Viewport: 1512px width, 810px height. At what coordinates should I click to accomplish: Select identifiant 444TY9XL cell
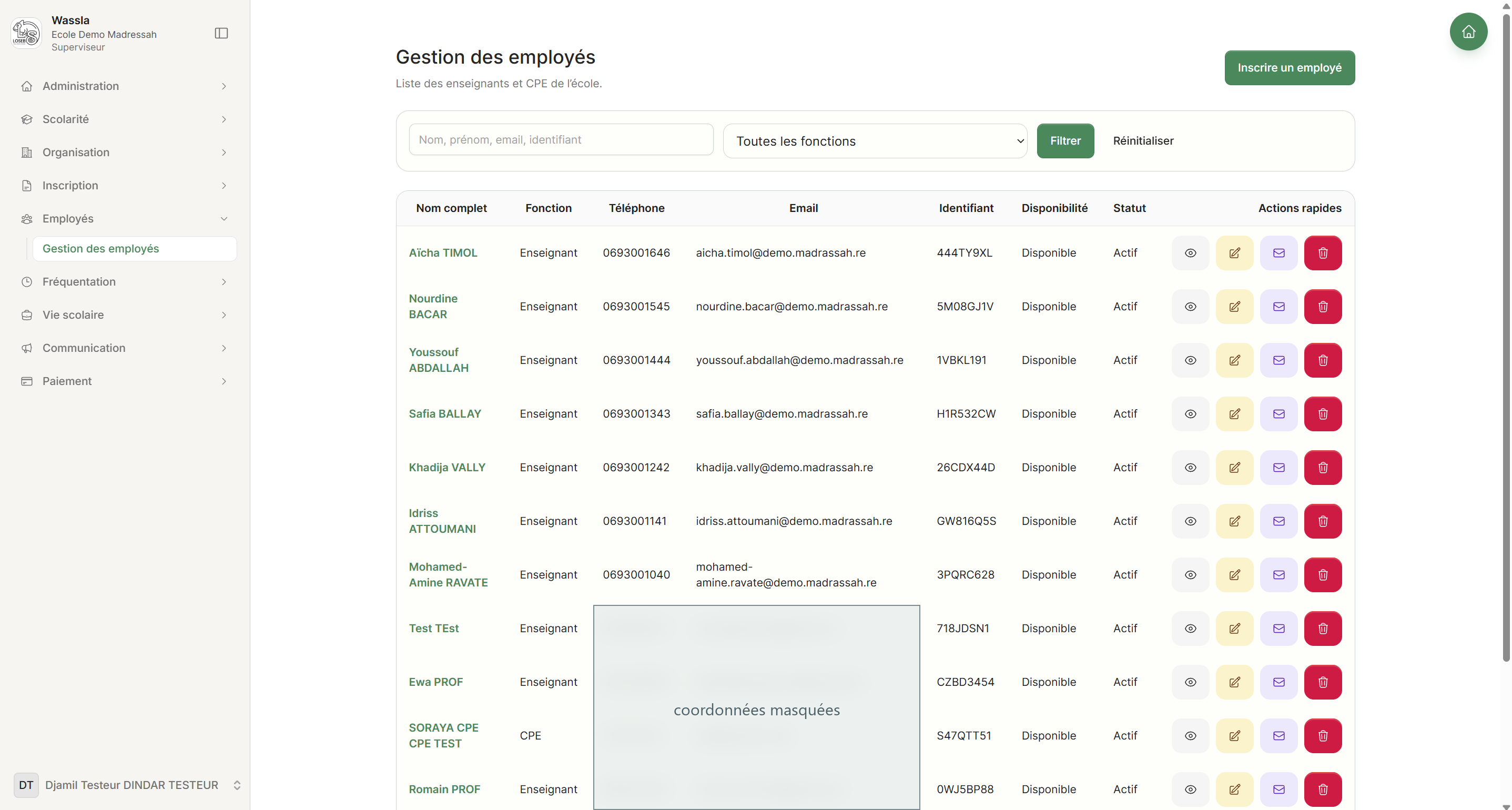pos(964,253)
